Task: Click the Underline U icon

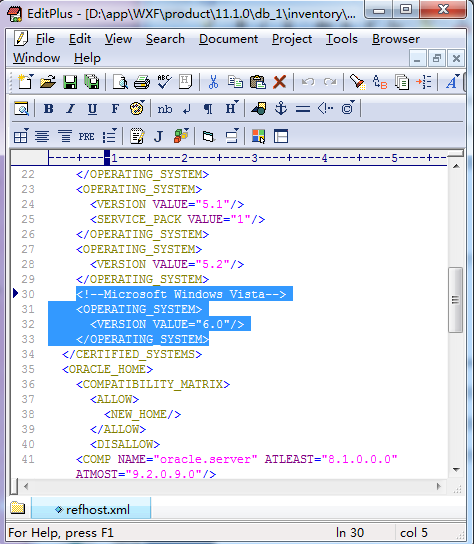Action: [92, 109]
